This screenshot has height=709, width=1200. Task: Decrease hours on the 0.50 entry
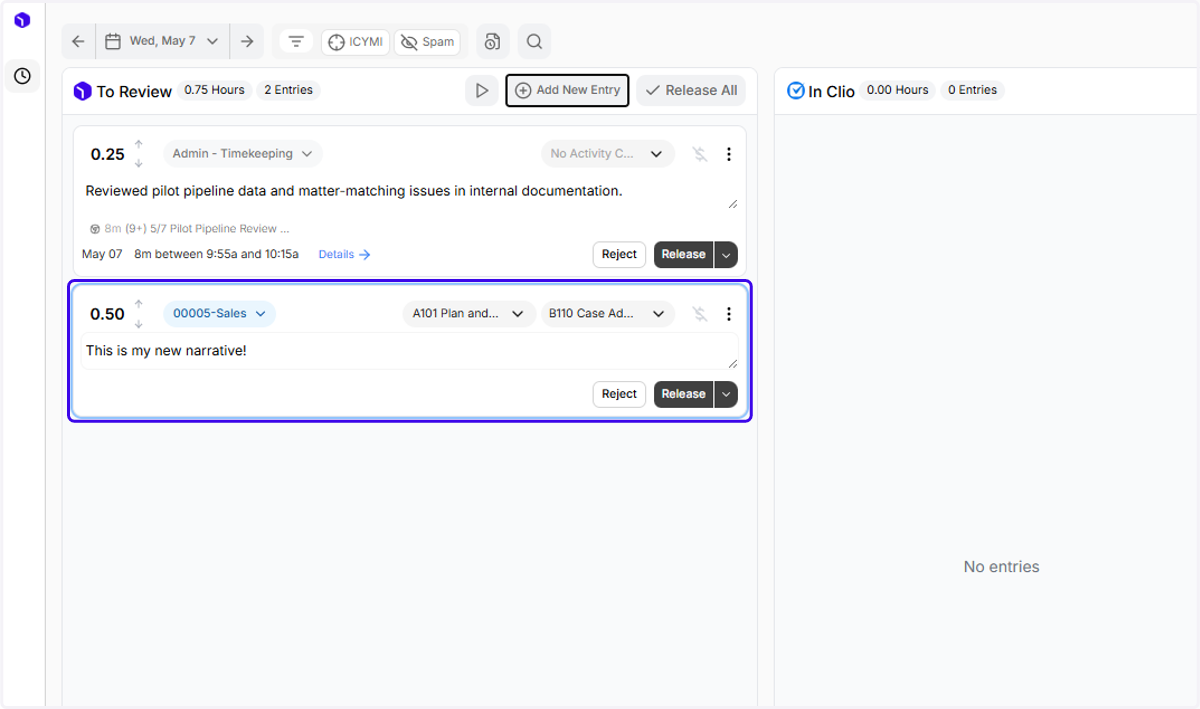[139, 323]
